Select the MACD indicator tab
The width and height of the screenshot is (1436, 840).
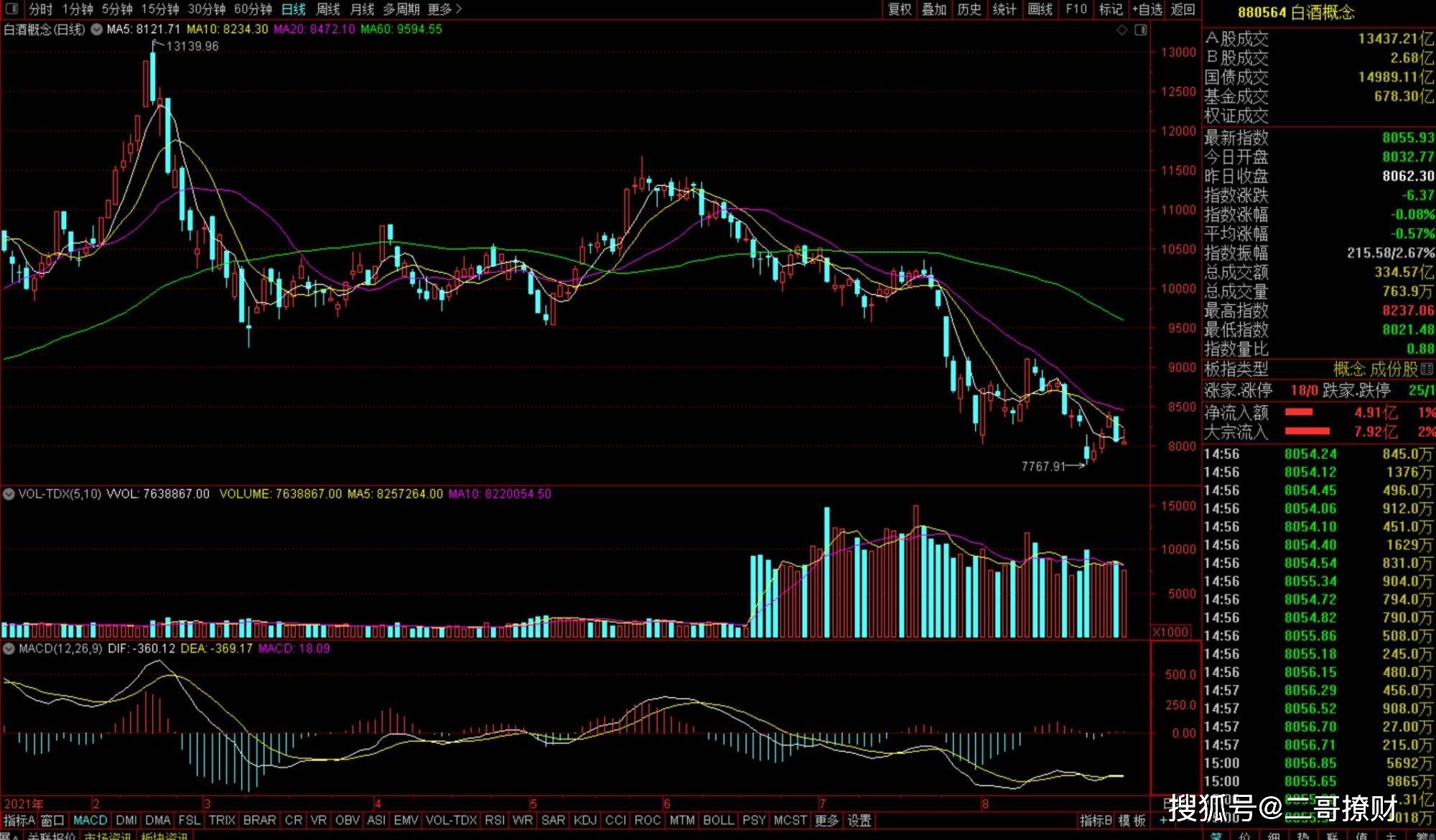coord(90,820)
